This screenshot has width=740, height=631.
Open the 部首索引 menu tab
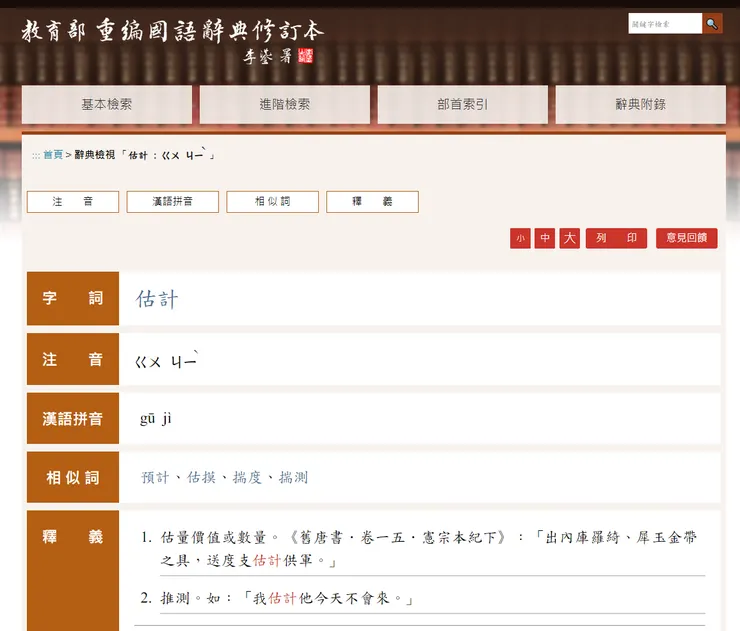point(462,104)
